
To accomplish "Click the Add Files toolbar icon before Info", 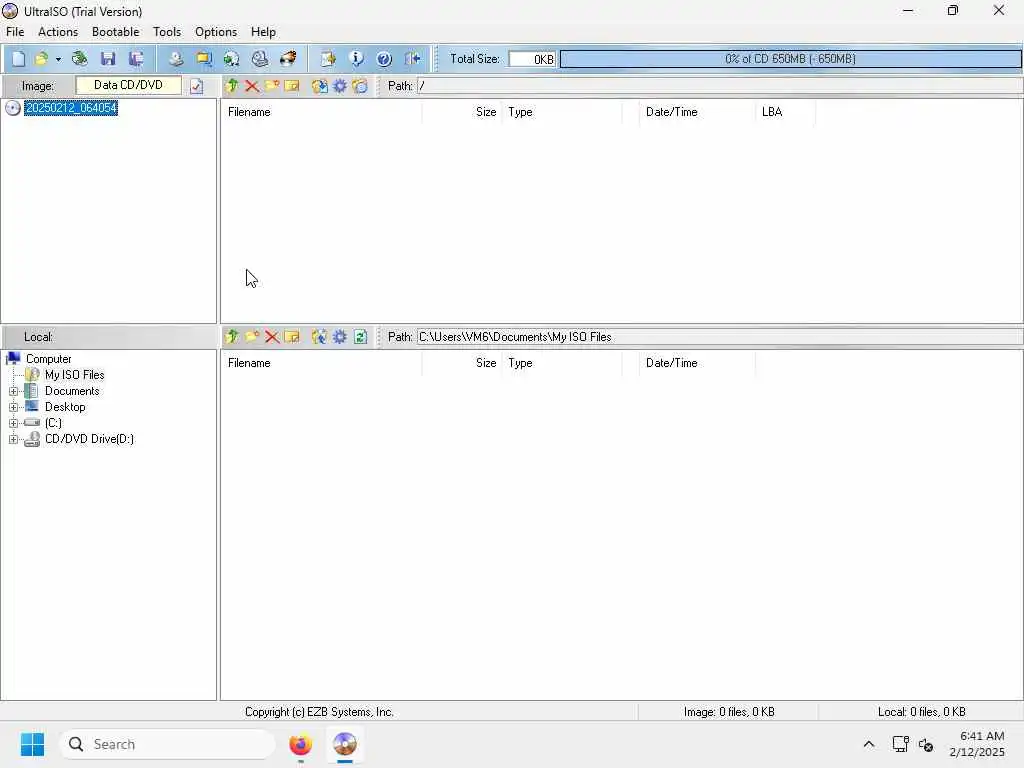I will click(x=328, y=59).
